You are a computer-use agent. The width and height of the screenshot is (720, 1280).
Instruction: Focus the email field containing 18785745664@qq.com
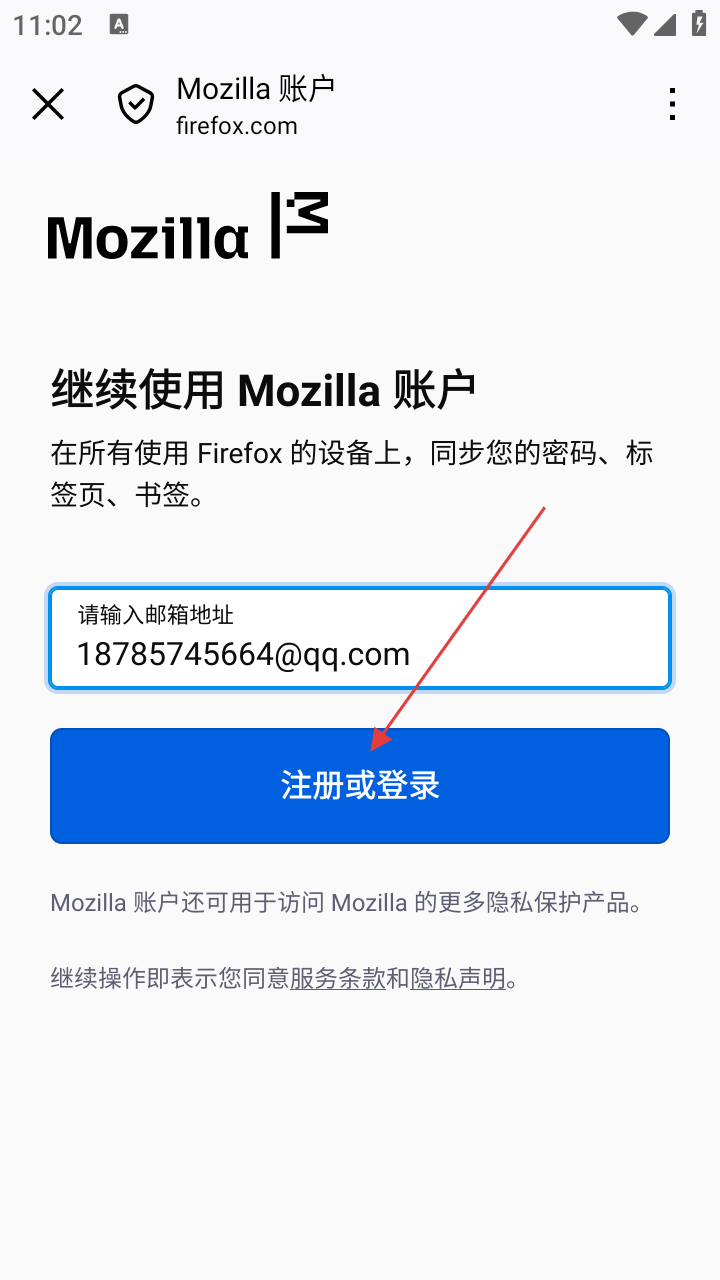tap(360, 638)
